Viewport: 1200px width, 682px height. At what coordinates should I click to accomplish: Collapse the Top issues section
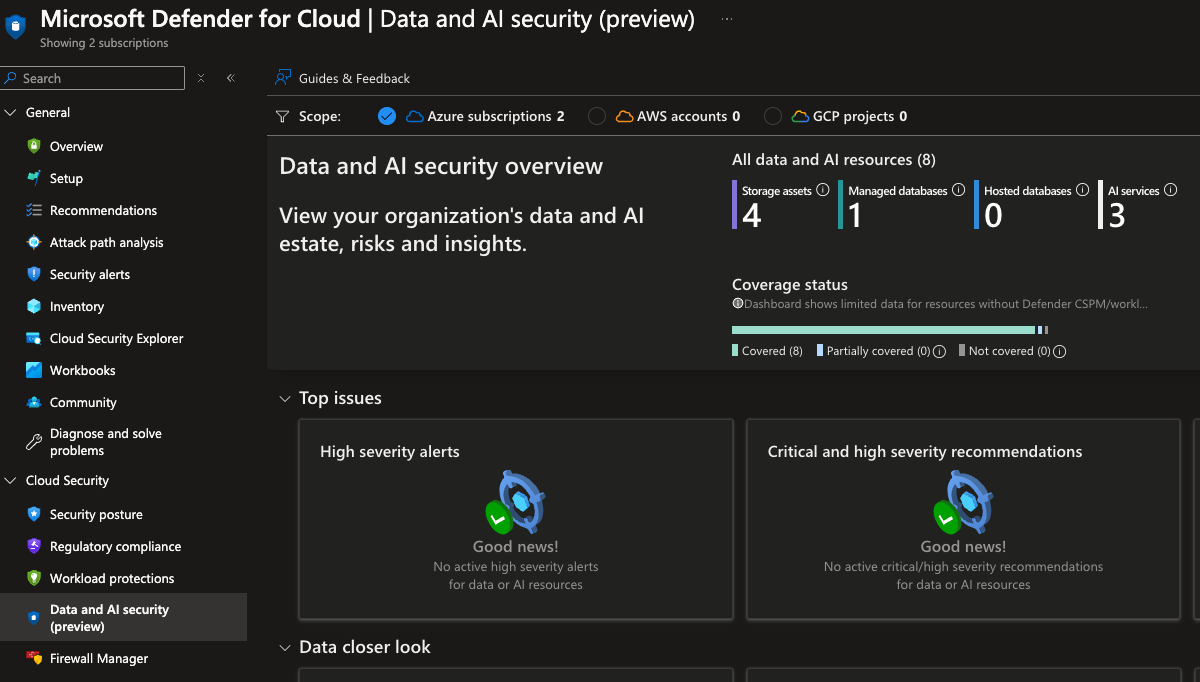(x=285, y=398)
